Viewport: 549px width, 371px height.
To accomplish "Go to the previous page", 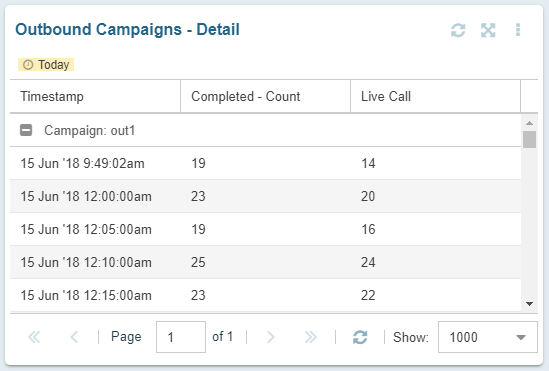I will (74, 337).
